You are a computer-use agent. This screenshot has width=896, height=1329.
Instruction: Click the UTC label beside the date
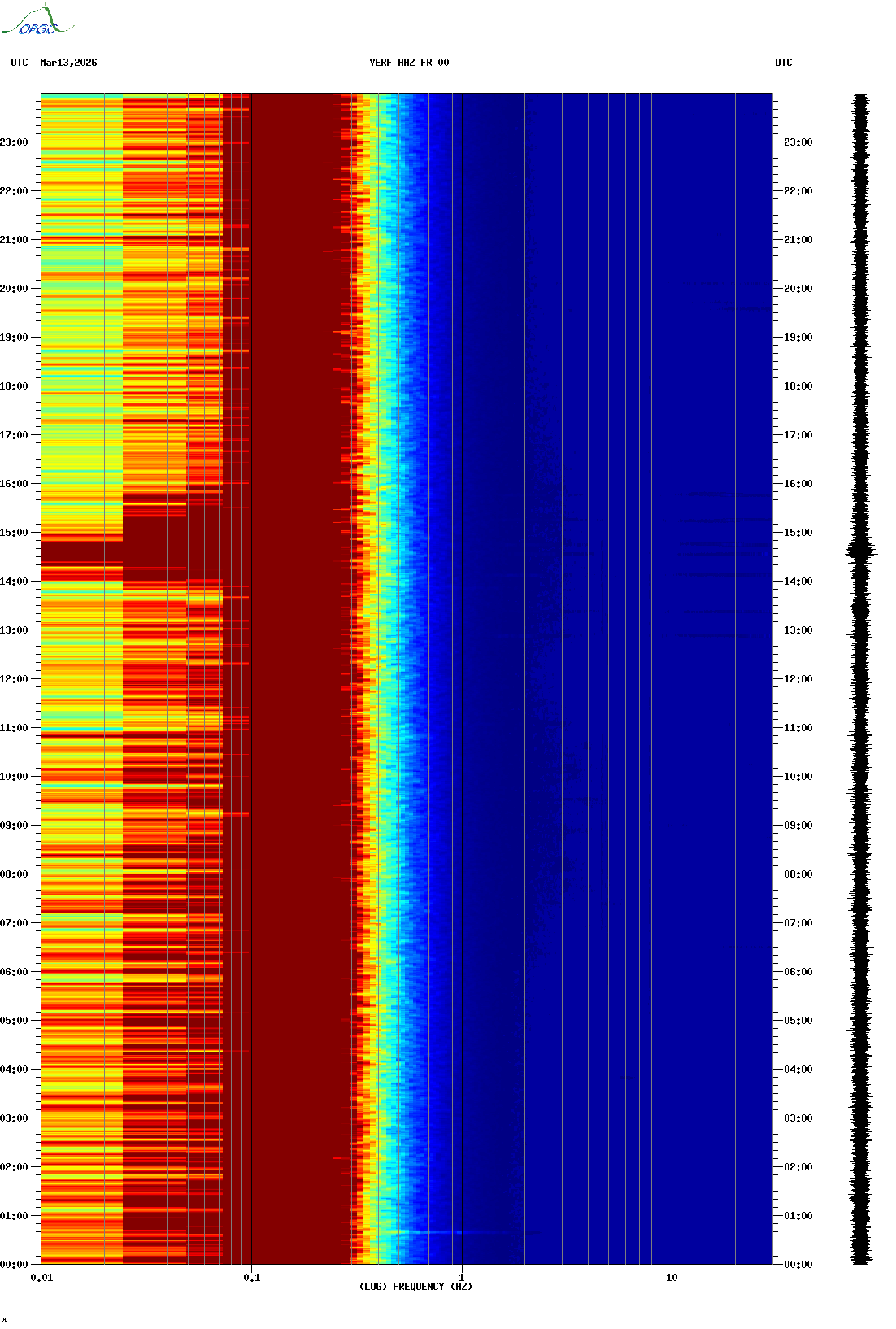pyautogui.click(x=20, y=63)
